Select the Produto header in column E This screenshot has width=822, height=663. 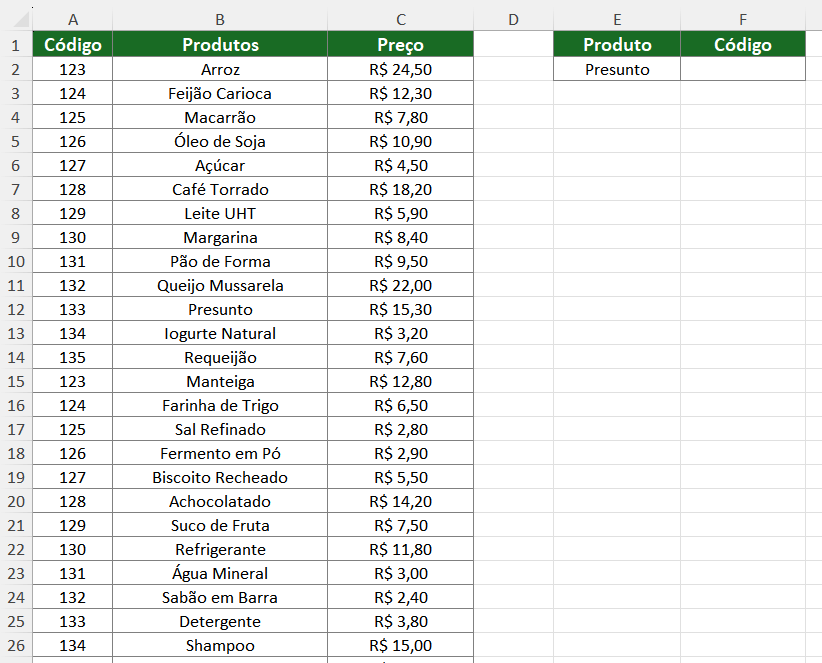click(x=617, y=45)
